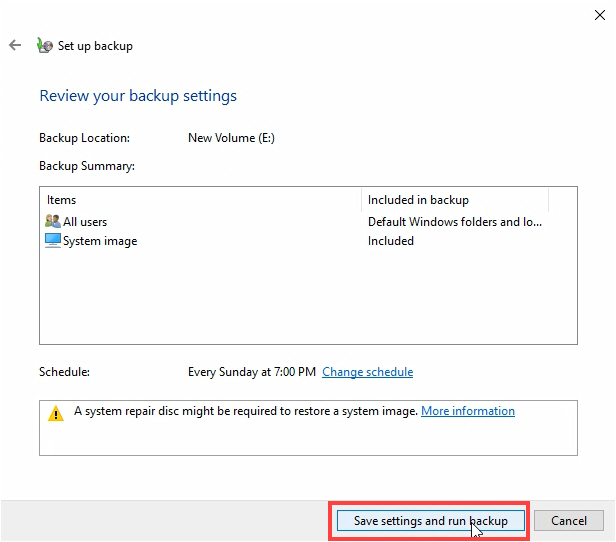
Task: Click the Set up backup wizard icon
Action: pyautogui.click(x=44, y=46)
